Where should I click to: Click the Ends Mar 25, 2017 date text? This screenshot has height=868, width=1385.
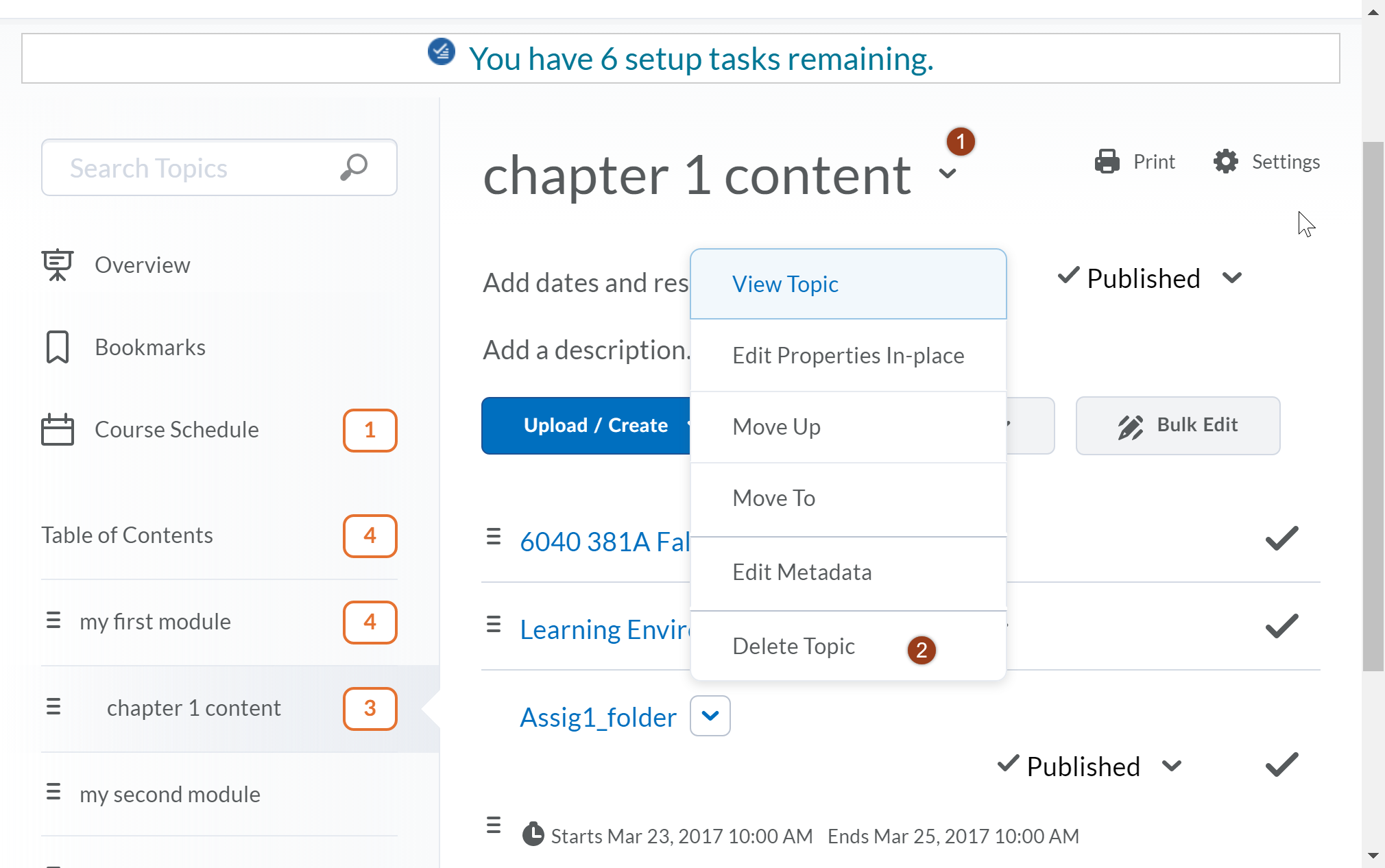click(x=953, y=836)
